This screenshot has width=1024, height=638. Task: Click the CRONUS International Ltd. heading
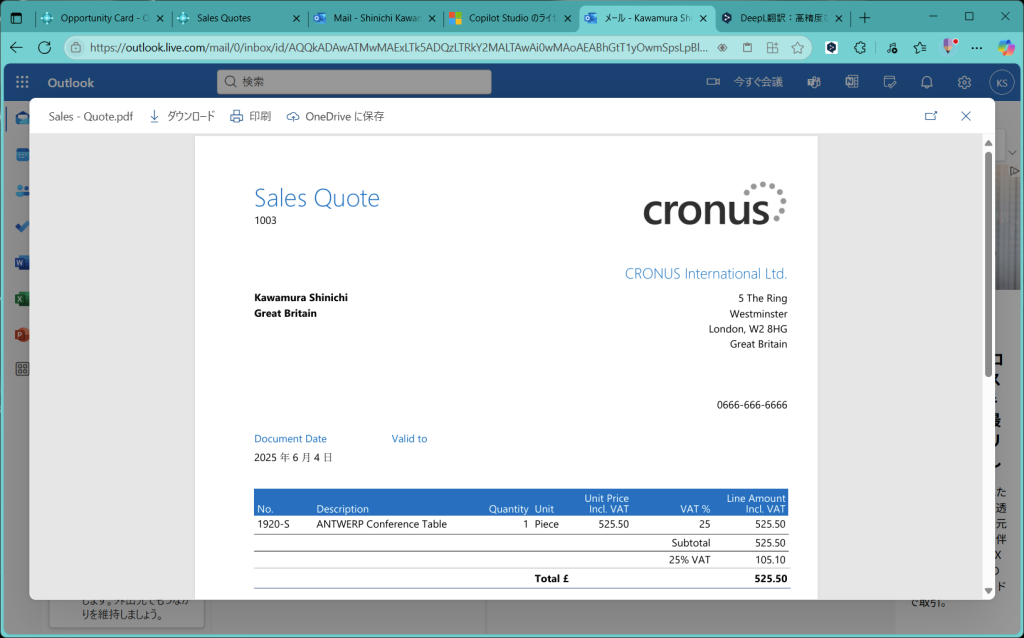click(x=706, y=274)
